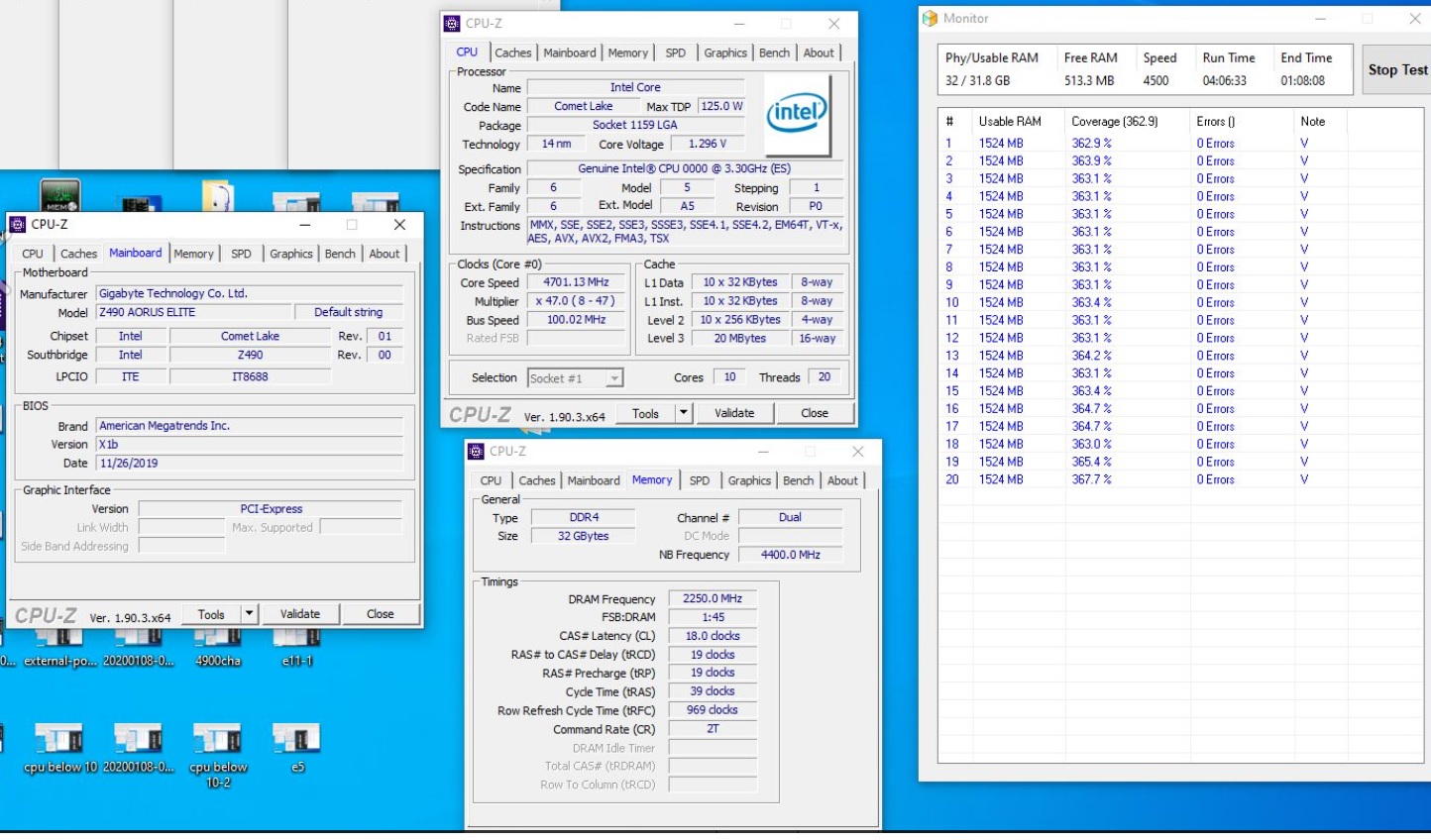Click coverage 364.2 % in Monitor row 13
1431x840 pixels.
click(1091, 357)
